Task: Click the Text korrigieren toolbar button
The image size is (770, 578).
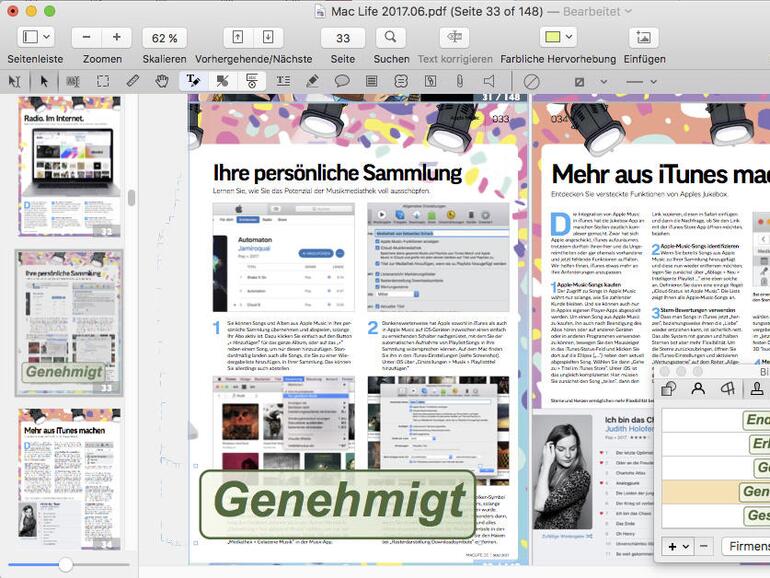Action: click(455, 37)
